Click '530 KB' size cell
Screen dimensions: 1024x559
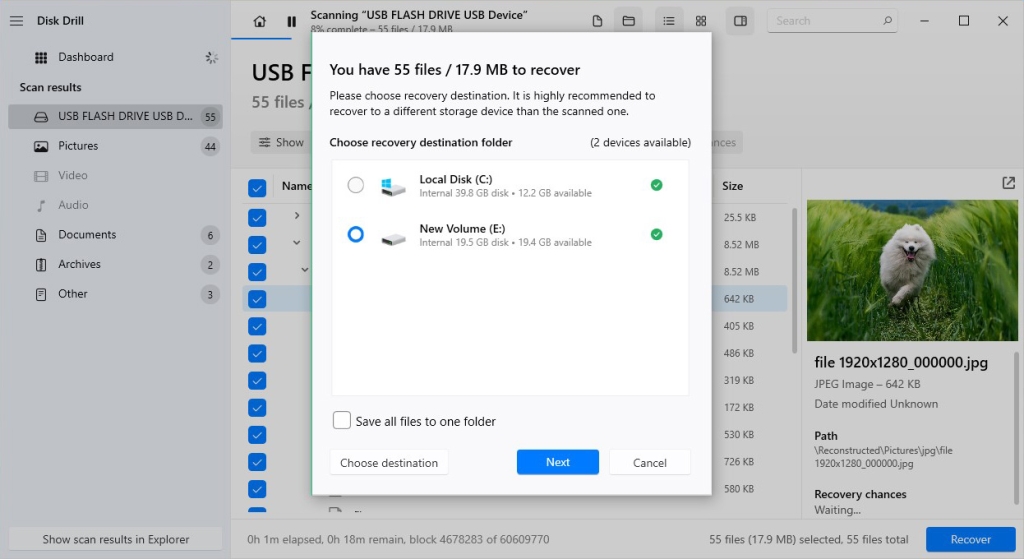click(x=739, y=435)
